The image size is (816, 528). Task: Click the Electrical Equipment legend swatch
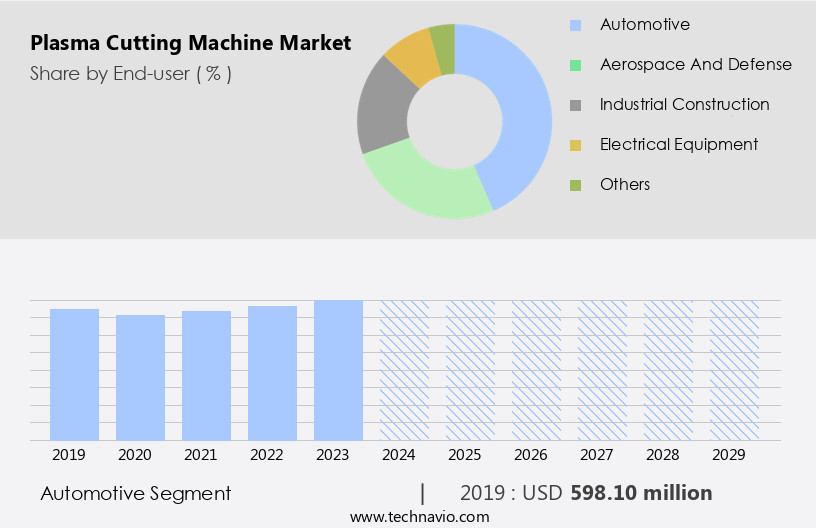575,145
